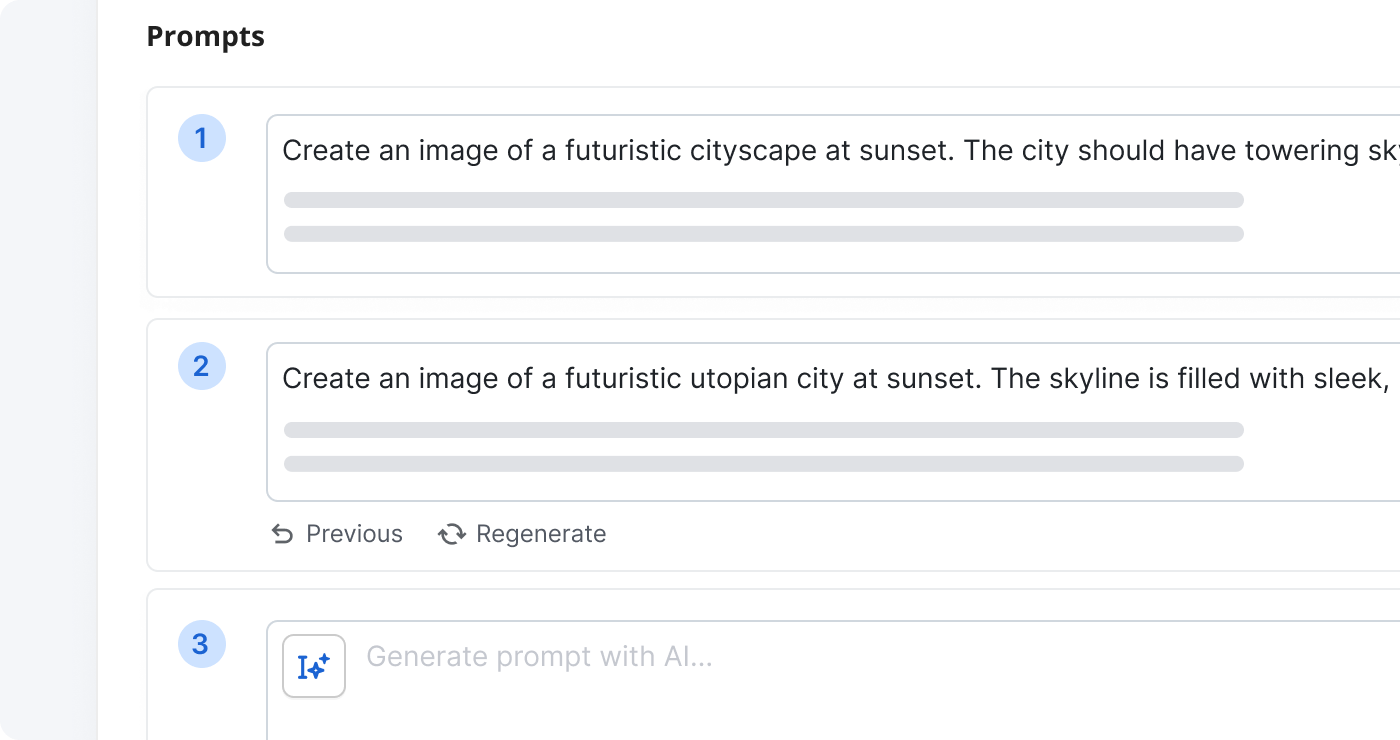
Task: Click the Prompts section heading
Action: tap(206, 36)
